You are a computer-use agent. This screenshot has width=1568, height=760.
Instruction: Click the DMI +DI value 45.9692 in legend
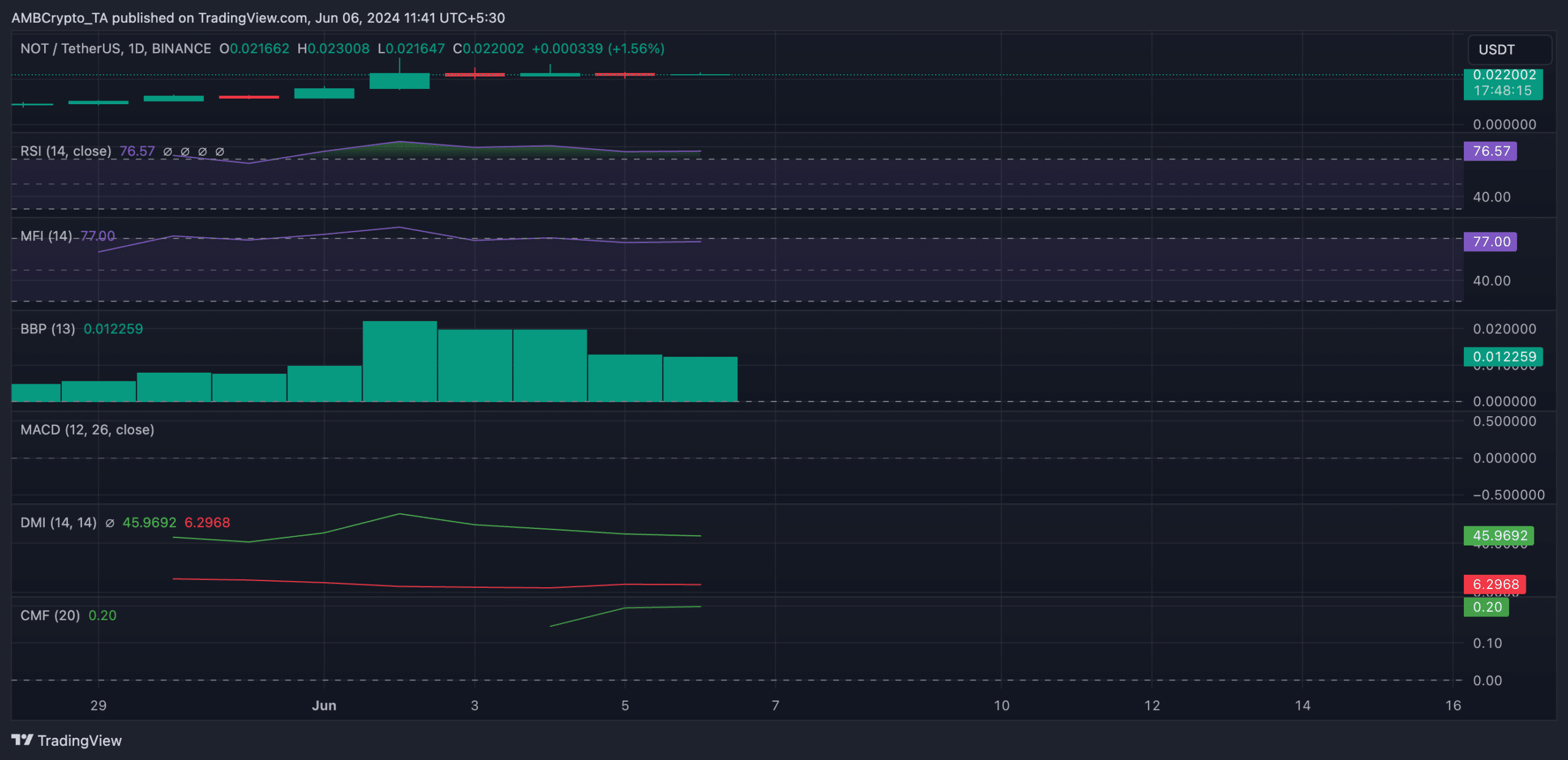point(149,523)
